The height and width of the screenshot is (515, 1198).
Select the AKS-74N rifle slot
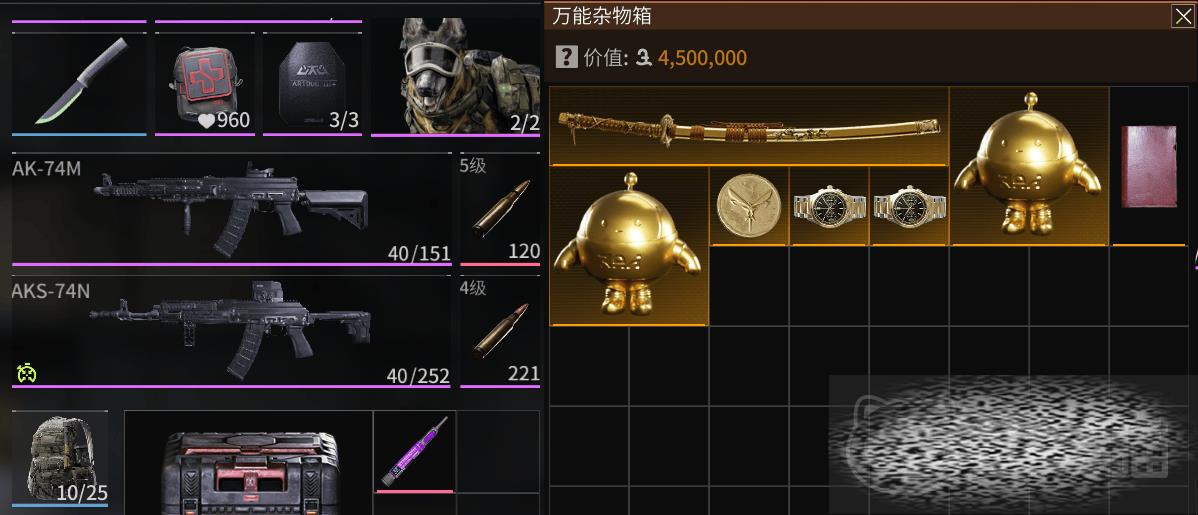point(232,331)
